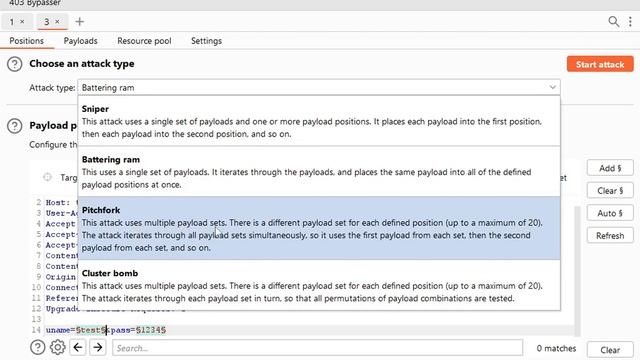640x360 pixels.
Task: Open the three-dot options menu
Action: (x=630, y=21)
